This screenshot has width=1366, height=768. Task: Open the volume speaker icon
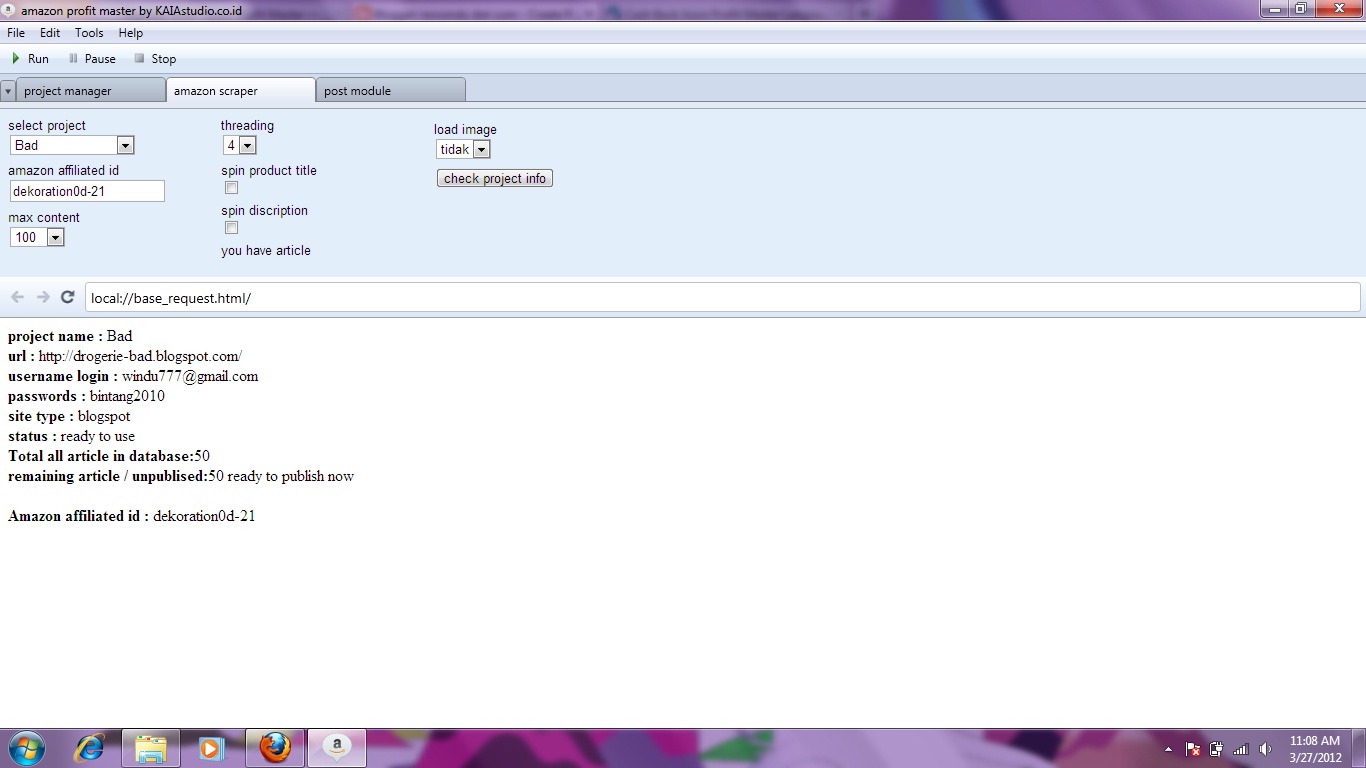[x=1265, y=749]
